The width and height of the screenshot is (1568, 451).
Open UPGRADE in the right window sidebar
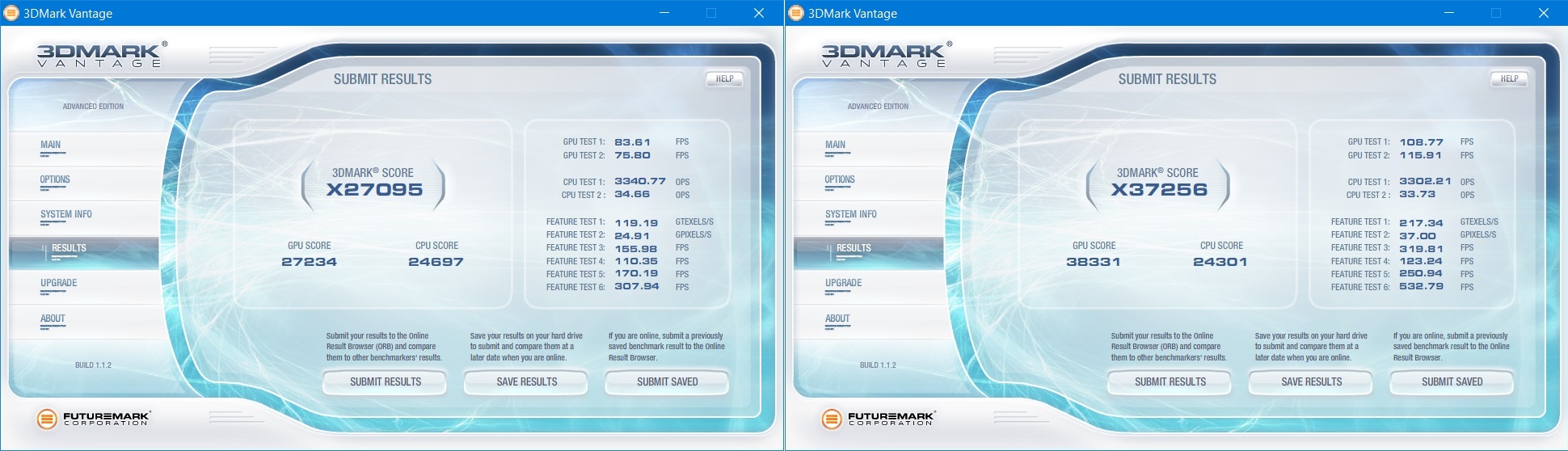844,283
